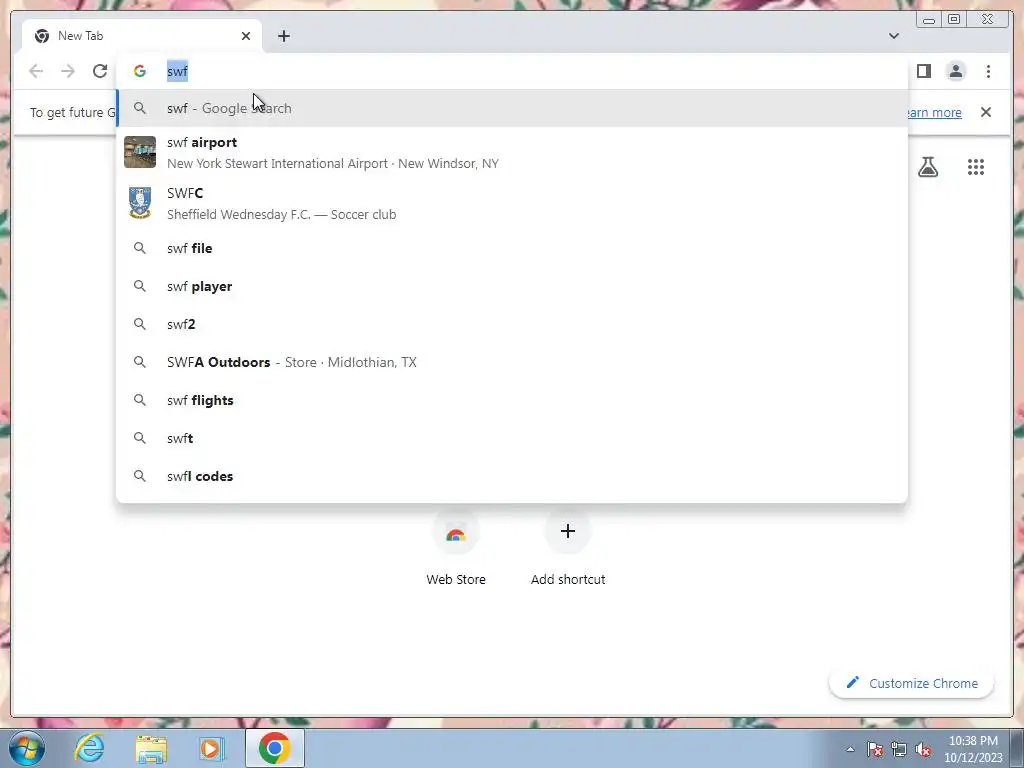Click the network tray icon
Screen dimensions: 1024x768
pos(899,749)
